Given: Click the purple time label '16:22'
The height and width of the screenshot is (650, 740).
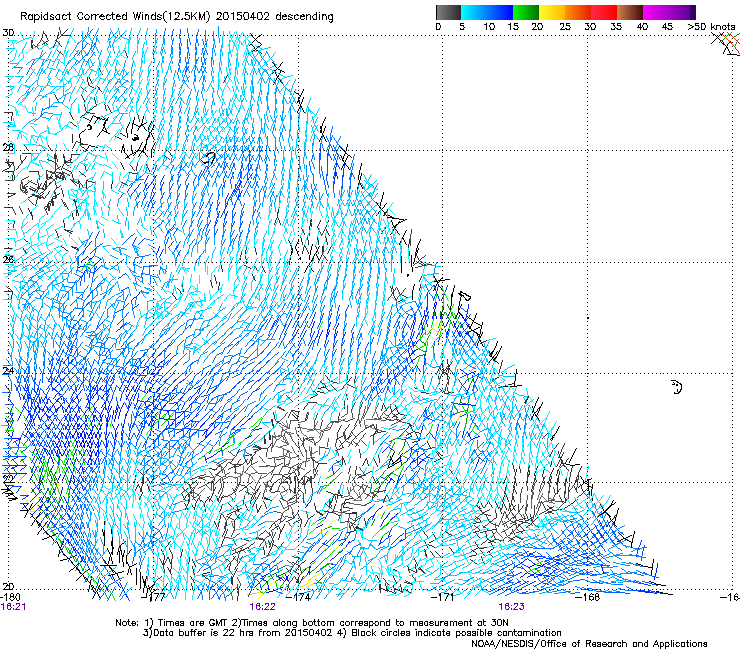Looking at the screenshot, I should 262,607.
